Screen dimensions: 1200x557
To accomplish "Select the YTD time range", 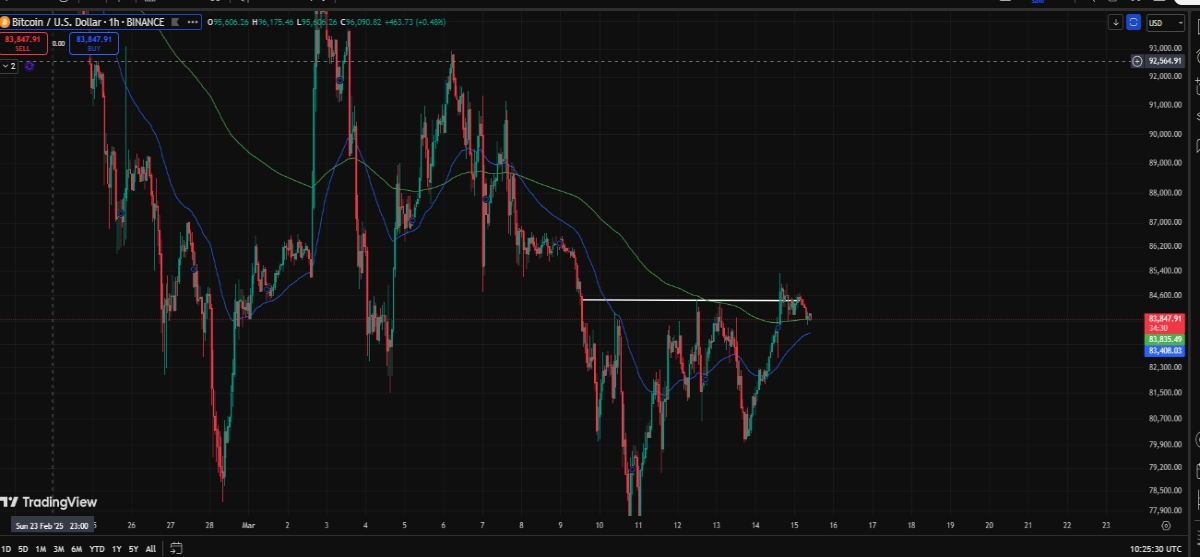I will [x=97, y=549].
